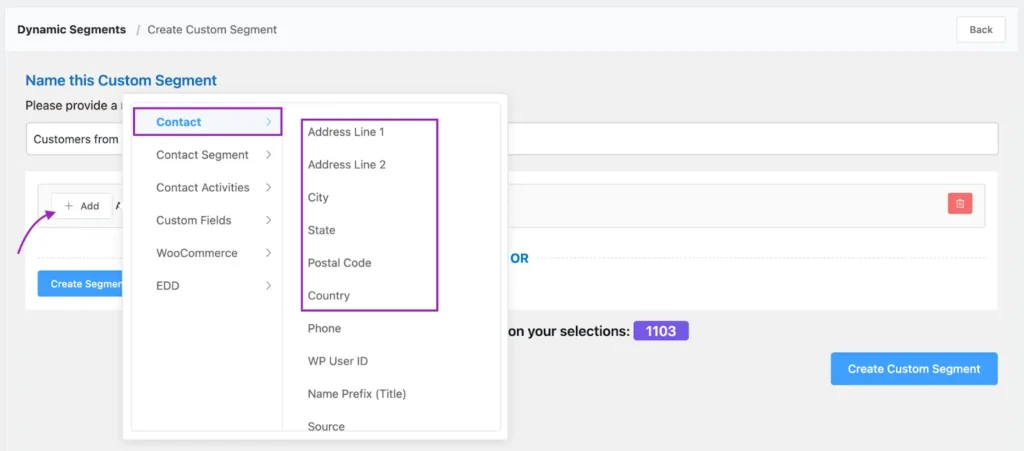Screen dimensions: 1024x451
Task: Choose State from the field list
Action: pyautogui.click(x=321, y=230)
